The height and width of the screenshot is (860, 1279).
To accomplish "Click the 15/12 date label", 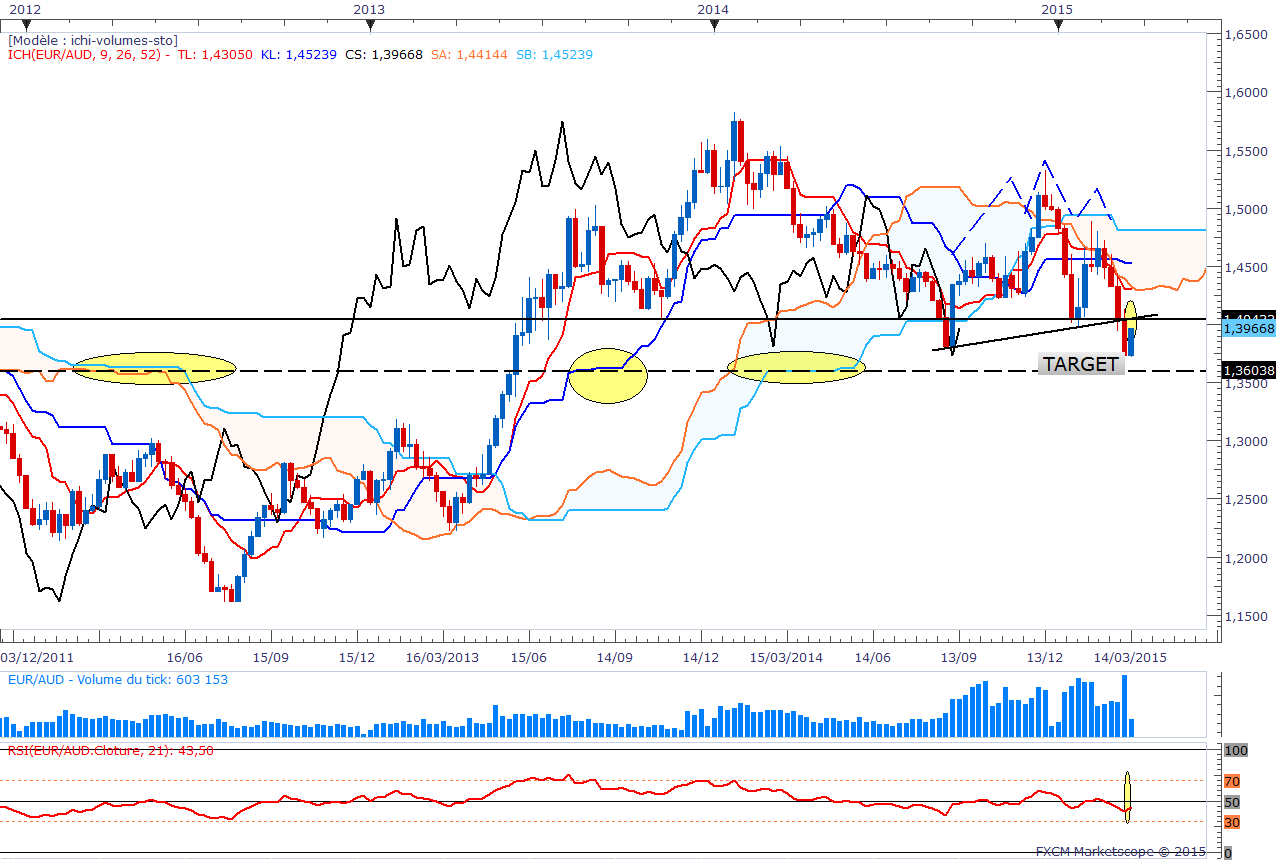I will click(358, 658).
